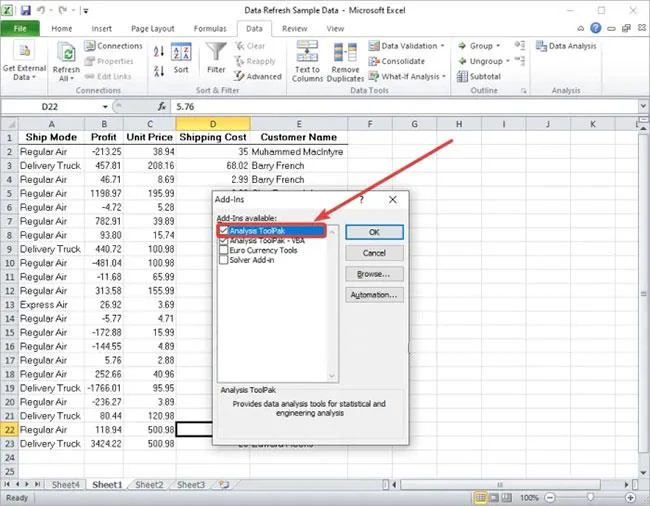This screenshot has height=506, width=650.
Task: Switch to the Insert ribbon tab
Action: 102,28
